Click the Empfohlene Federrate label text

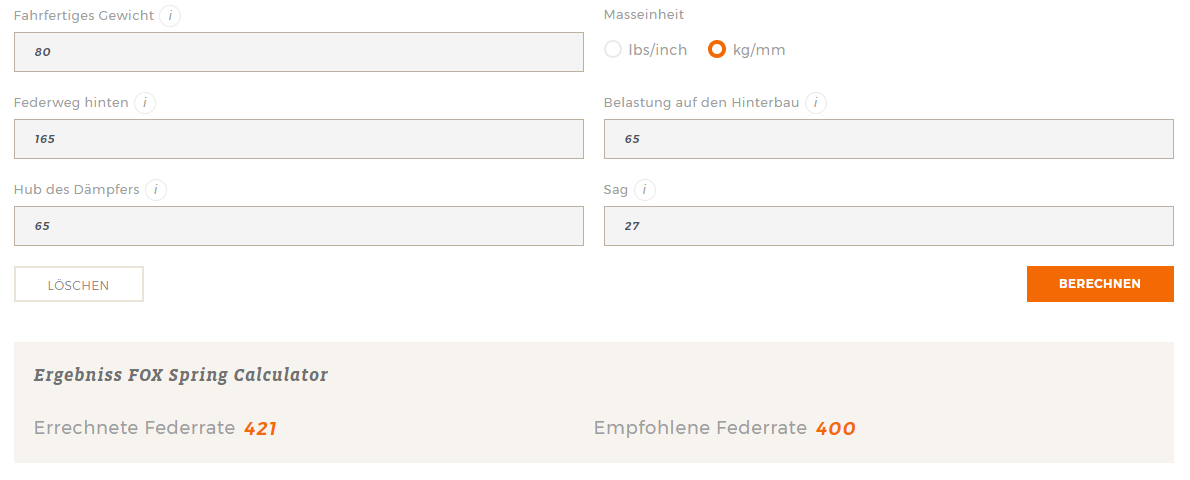[700, 428]
